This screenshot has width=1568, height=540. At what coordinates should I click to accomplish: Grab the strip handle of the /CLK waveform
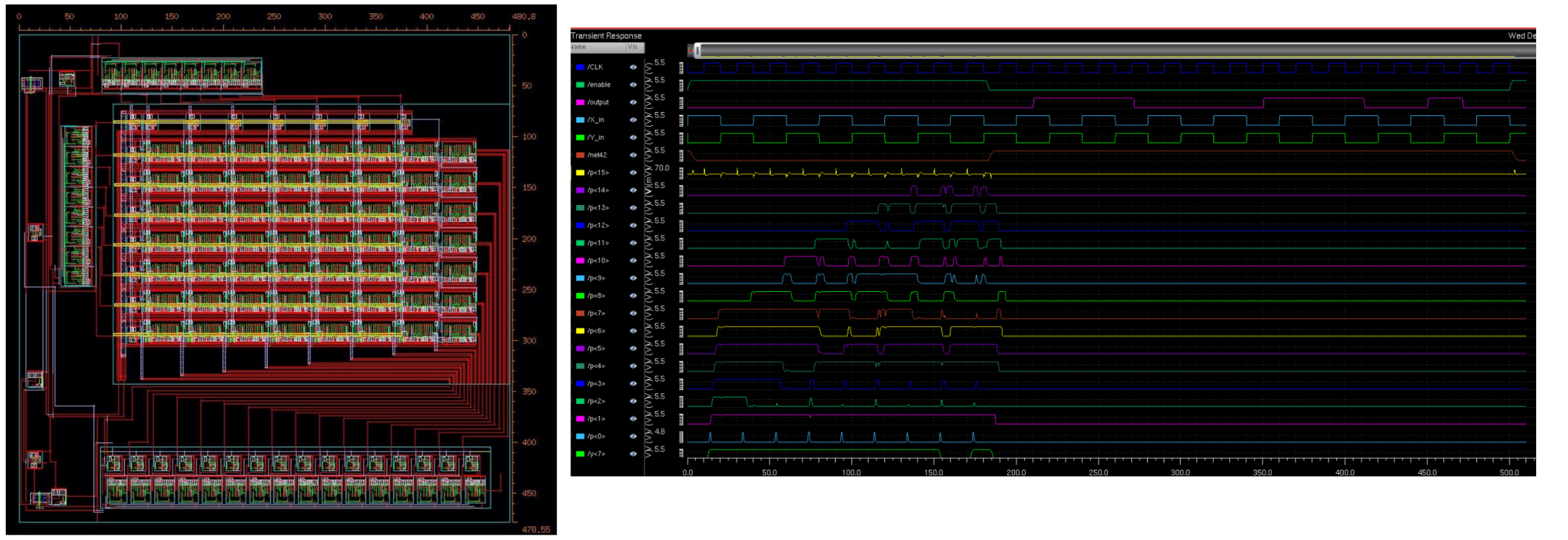point(681,67)
